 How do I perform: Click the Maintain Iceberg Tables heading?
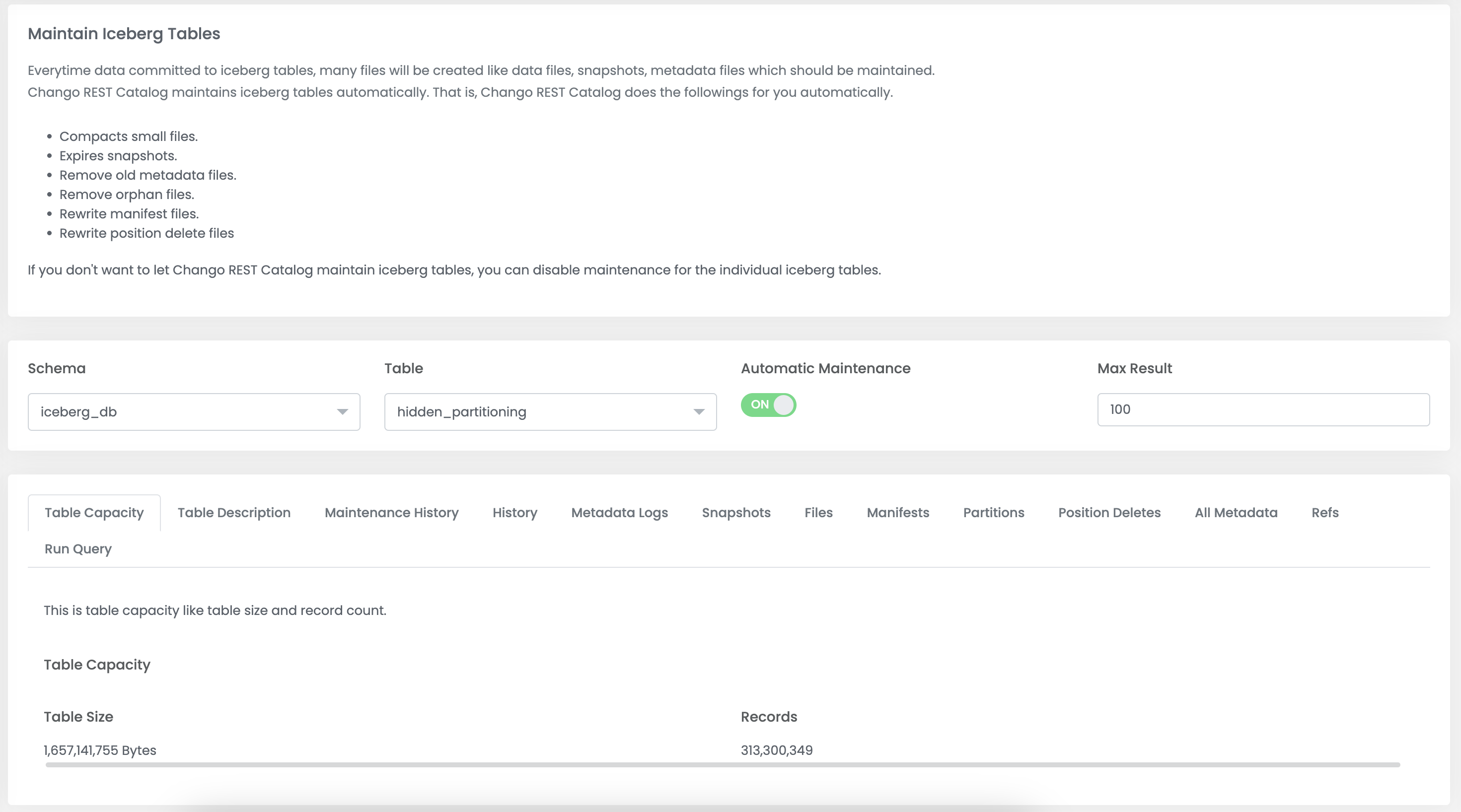pyautogui.click(x=124, y=34)
